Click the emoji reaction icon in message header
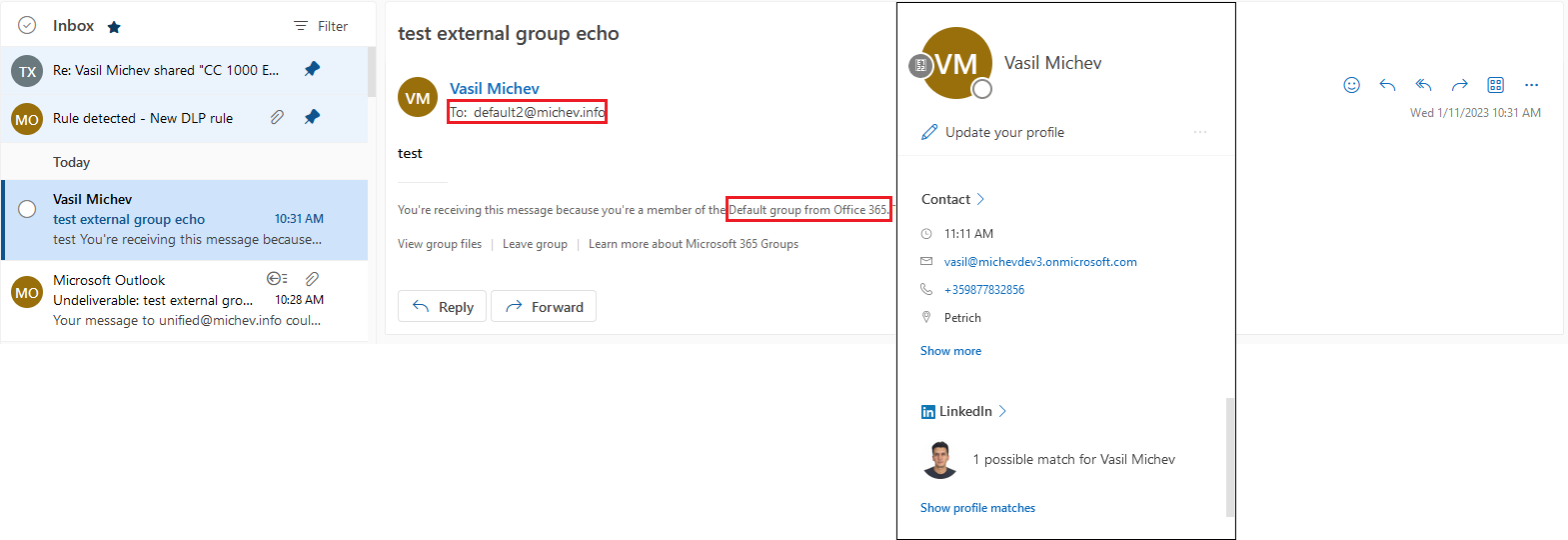 tap(1351, 85)
